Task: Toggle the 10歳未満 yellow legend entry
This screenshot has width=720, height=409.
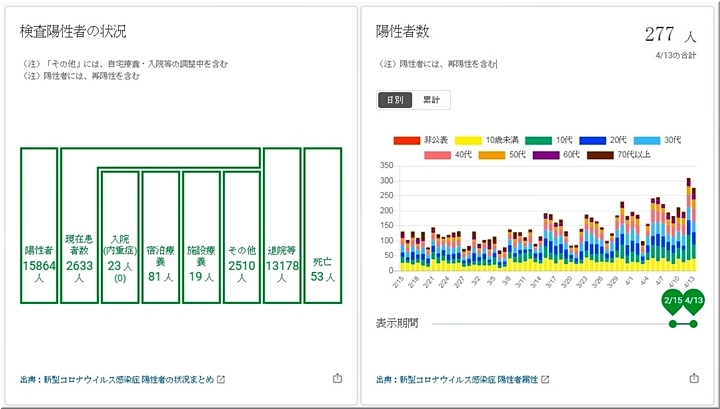Action: point(484,140)
